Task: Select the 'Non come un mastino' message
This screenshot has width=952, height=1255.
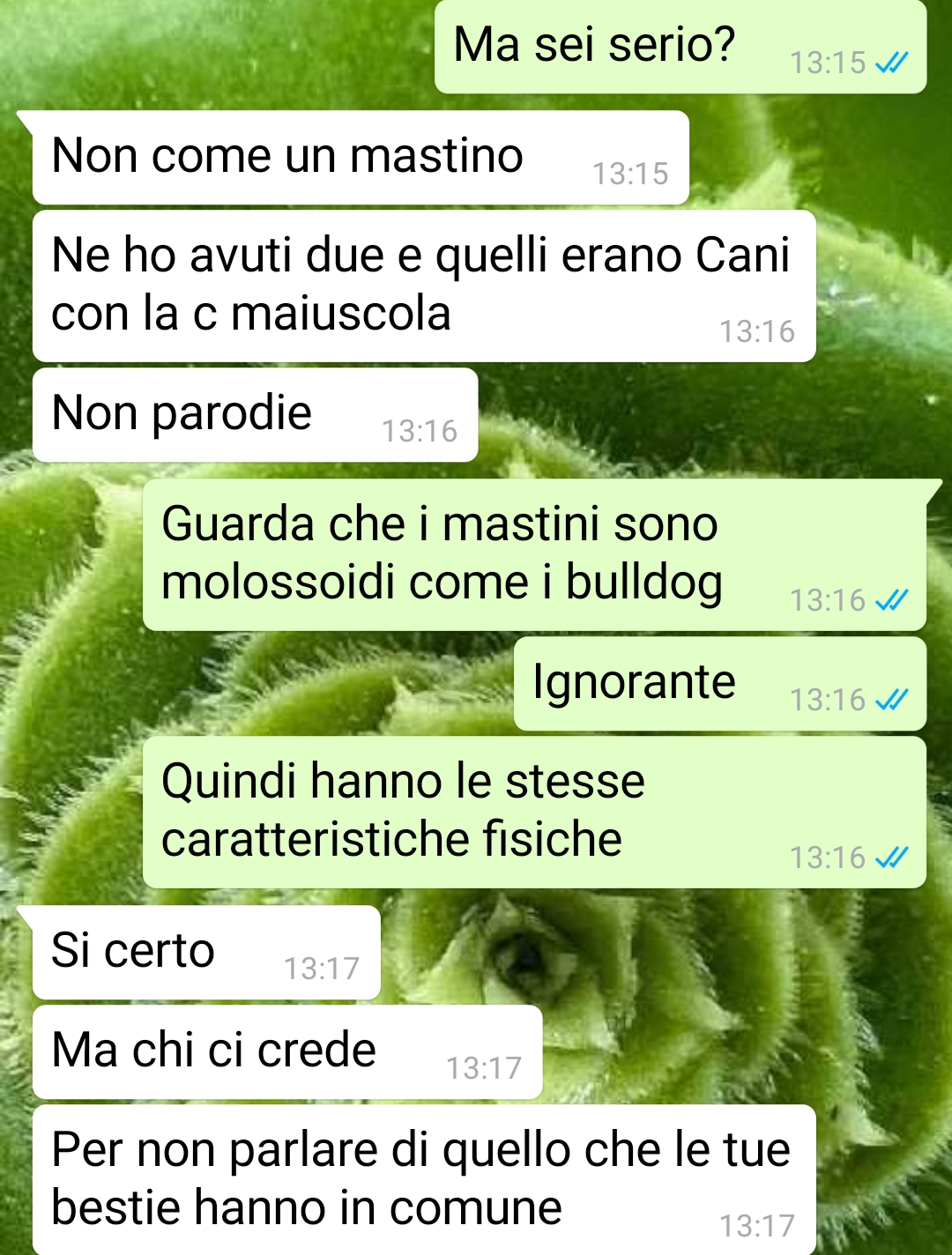Action: (x=361, y=158)
